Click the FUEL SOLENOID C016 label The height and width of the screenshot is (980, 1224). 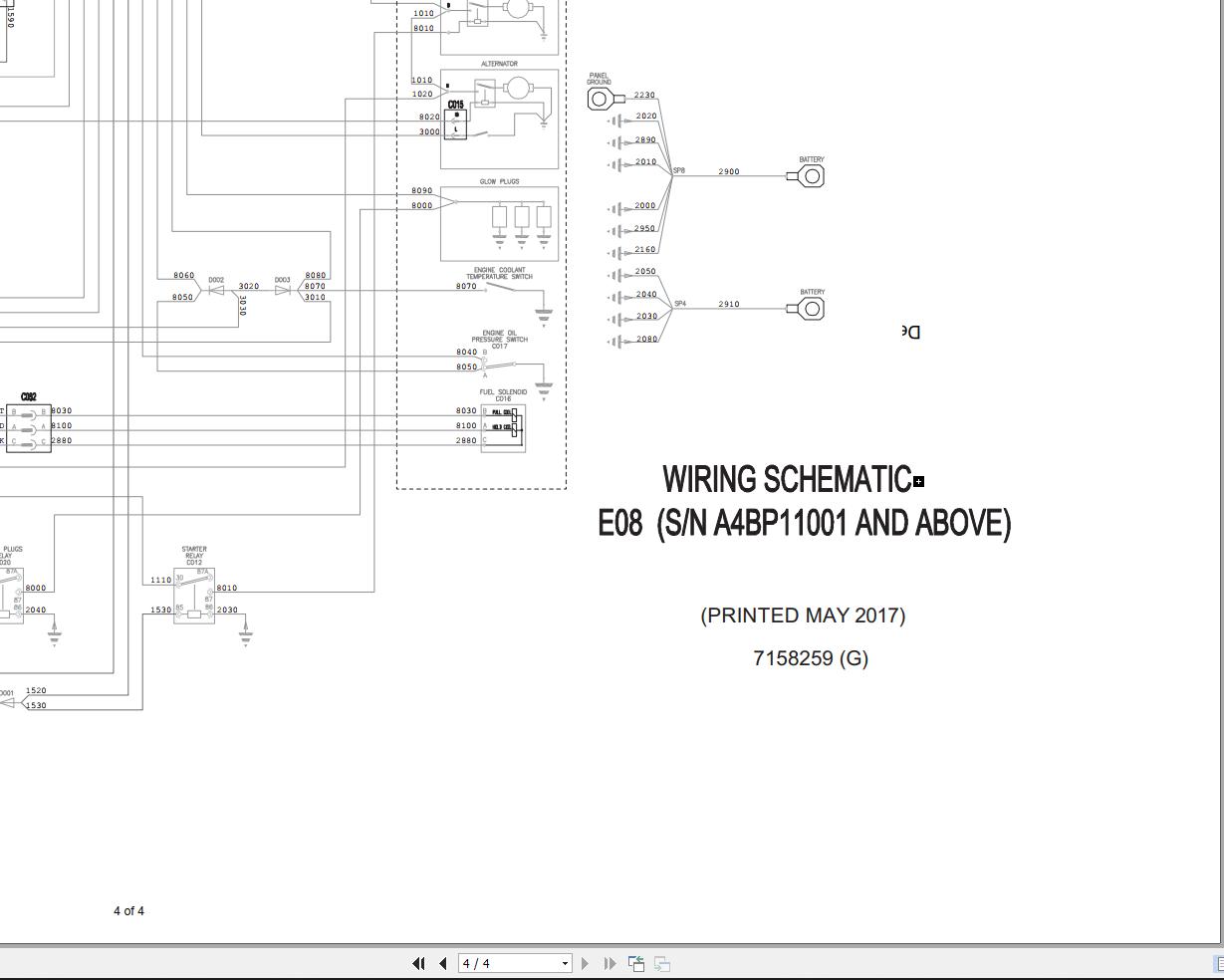pos(503,395)
